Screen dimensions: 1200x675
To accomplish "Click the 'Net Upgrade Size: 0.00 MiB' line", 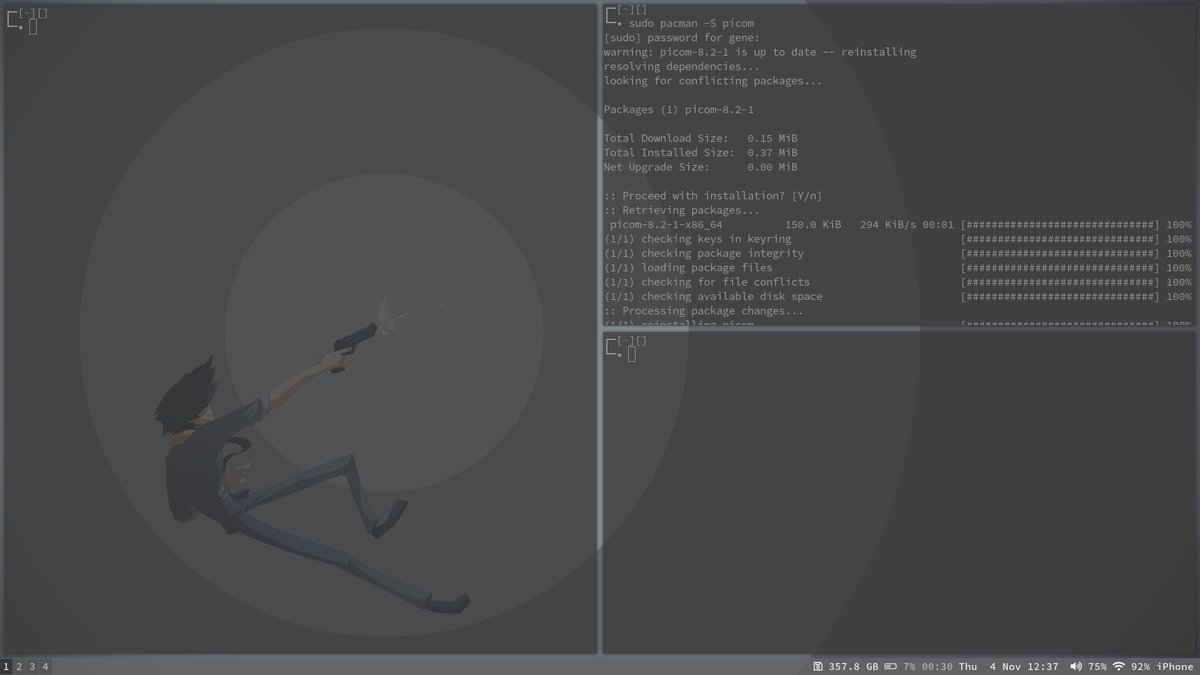I will point(700,168).
